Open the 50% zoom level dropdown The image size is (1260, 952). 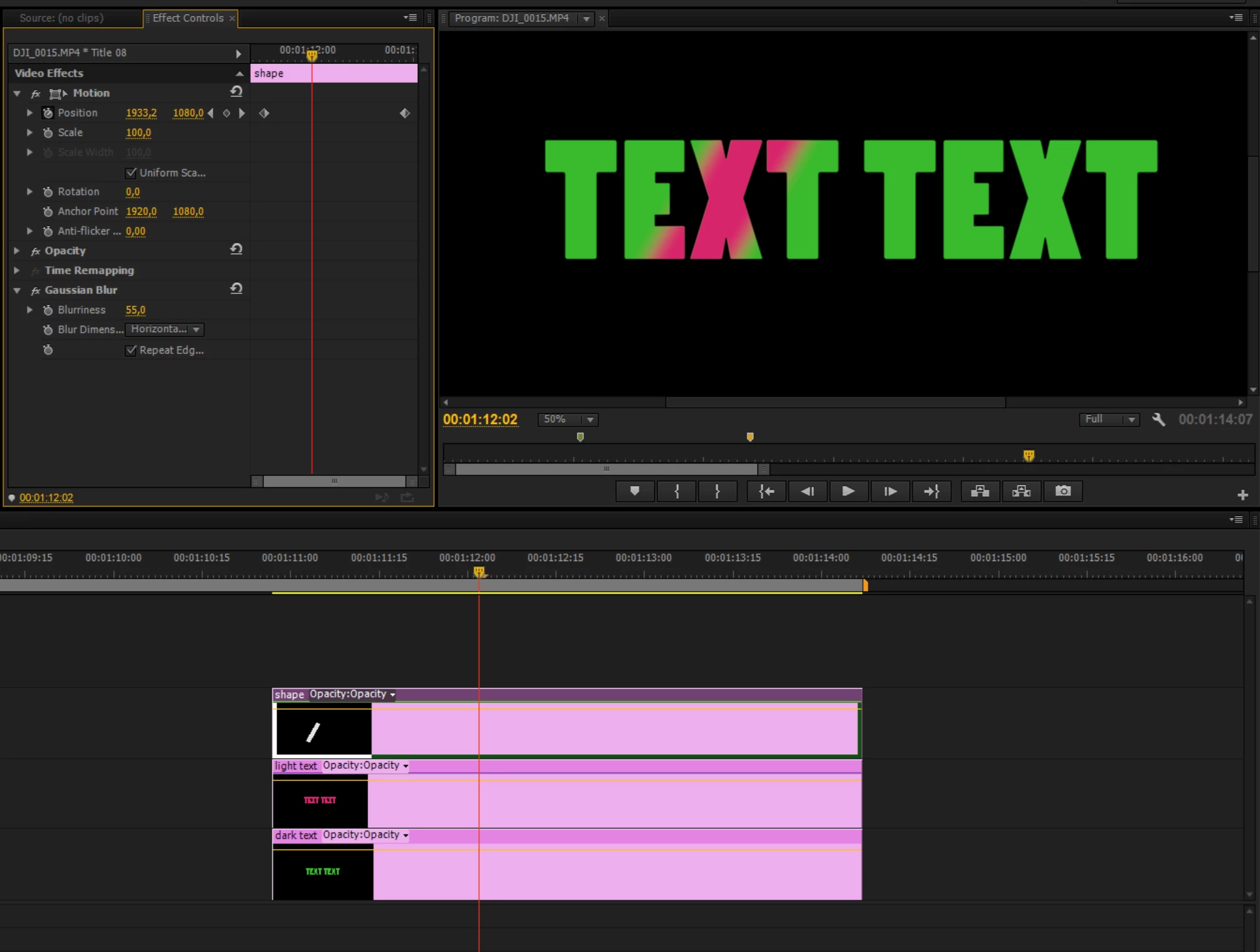pos(567,420)
